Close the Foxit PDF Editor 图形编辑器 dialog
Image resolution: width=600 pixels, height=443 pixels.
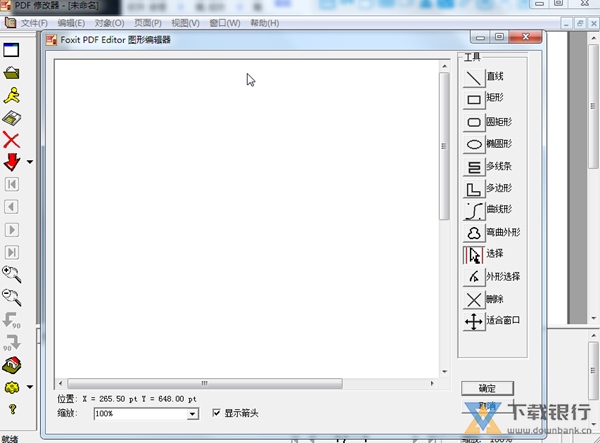pyautogui.click(x=526, y=37)
